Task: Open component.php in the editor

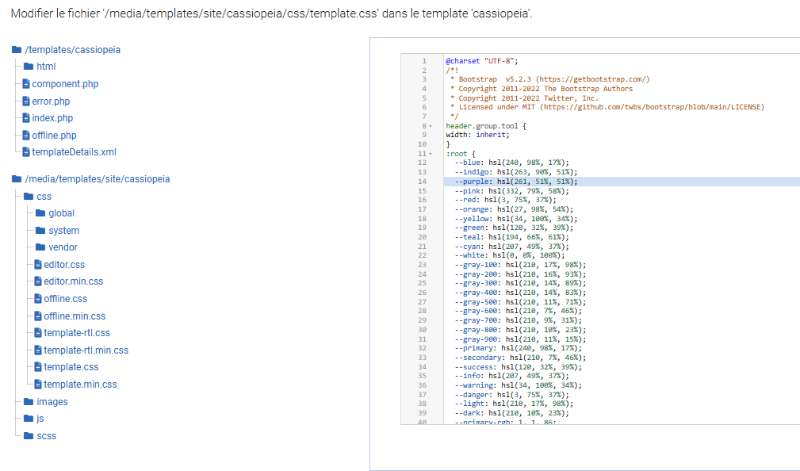Action: pyautogui.click(x=65, y=84)
